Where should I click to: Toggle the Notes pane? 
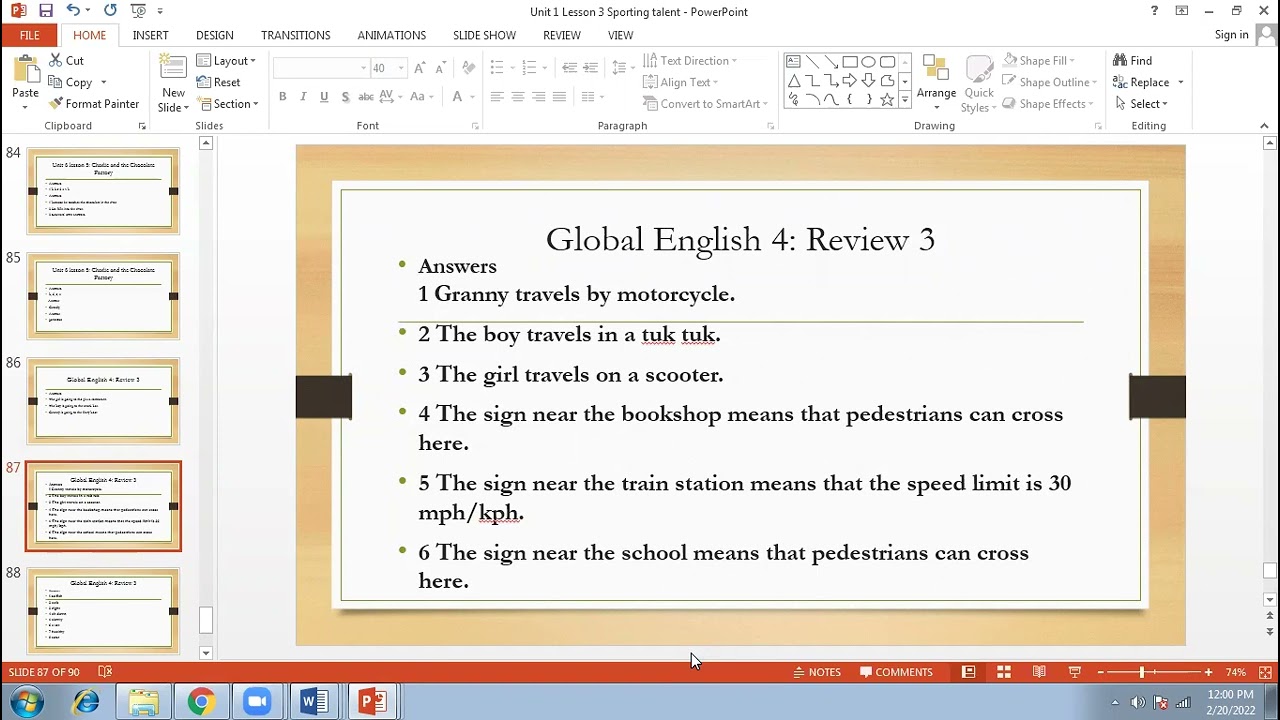point(817,672)
